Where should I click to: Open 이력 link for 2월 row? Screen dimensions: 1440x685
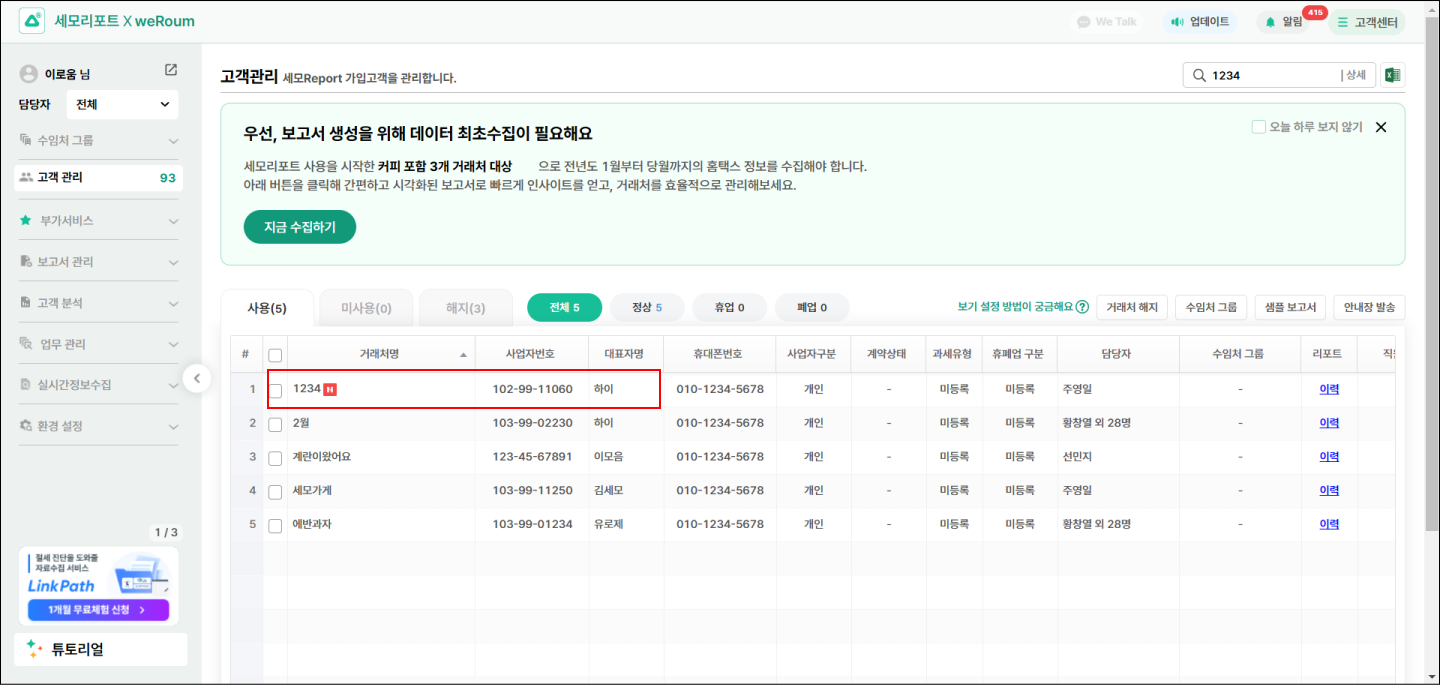(1328, 423)
